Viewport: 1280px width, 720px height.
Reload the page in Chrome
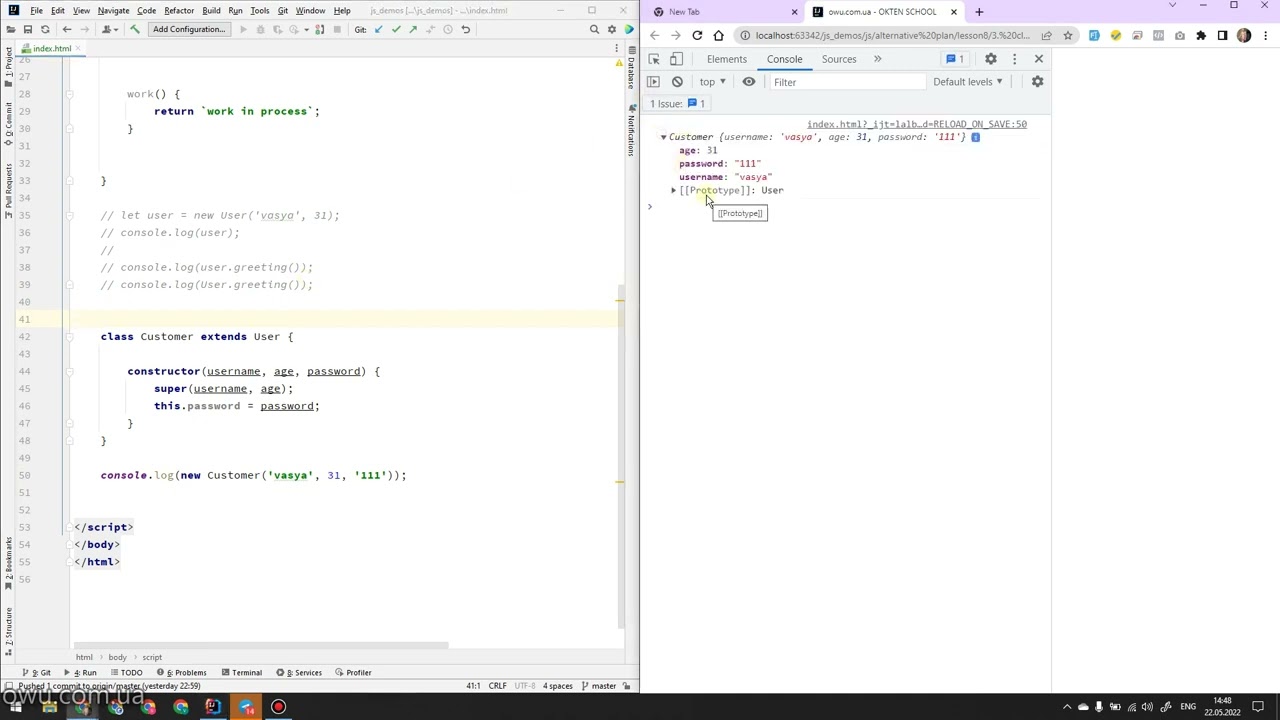point(697,35)
